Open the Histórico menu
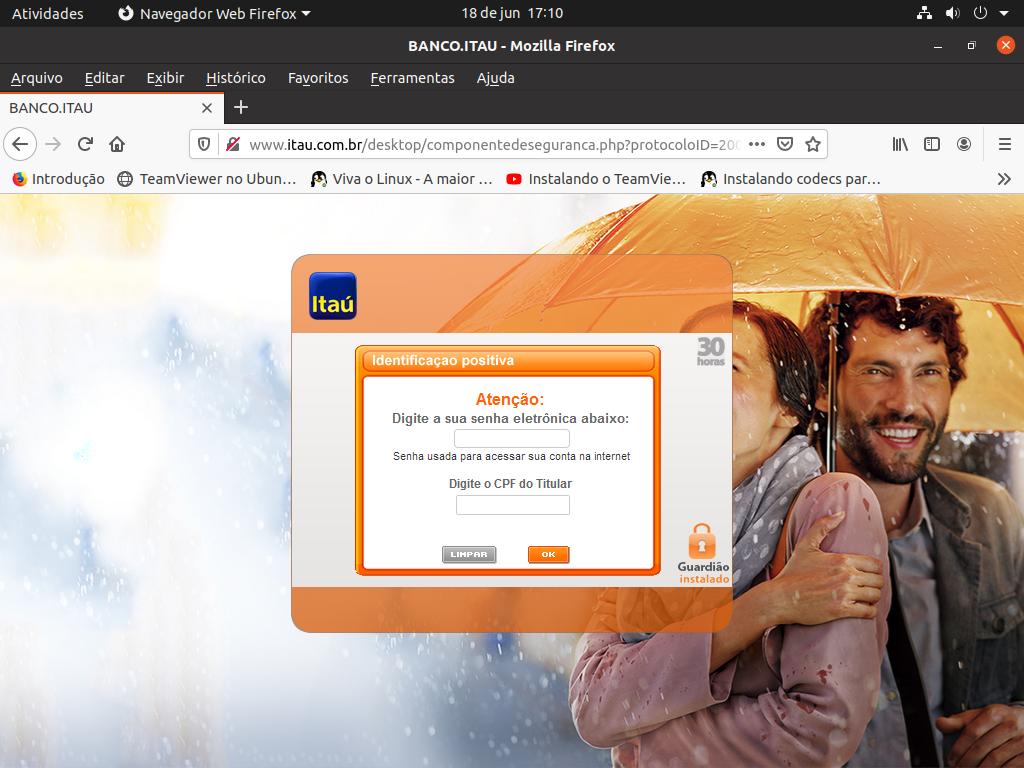Screen dimensions: 1024x768 point(236,78)
